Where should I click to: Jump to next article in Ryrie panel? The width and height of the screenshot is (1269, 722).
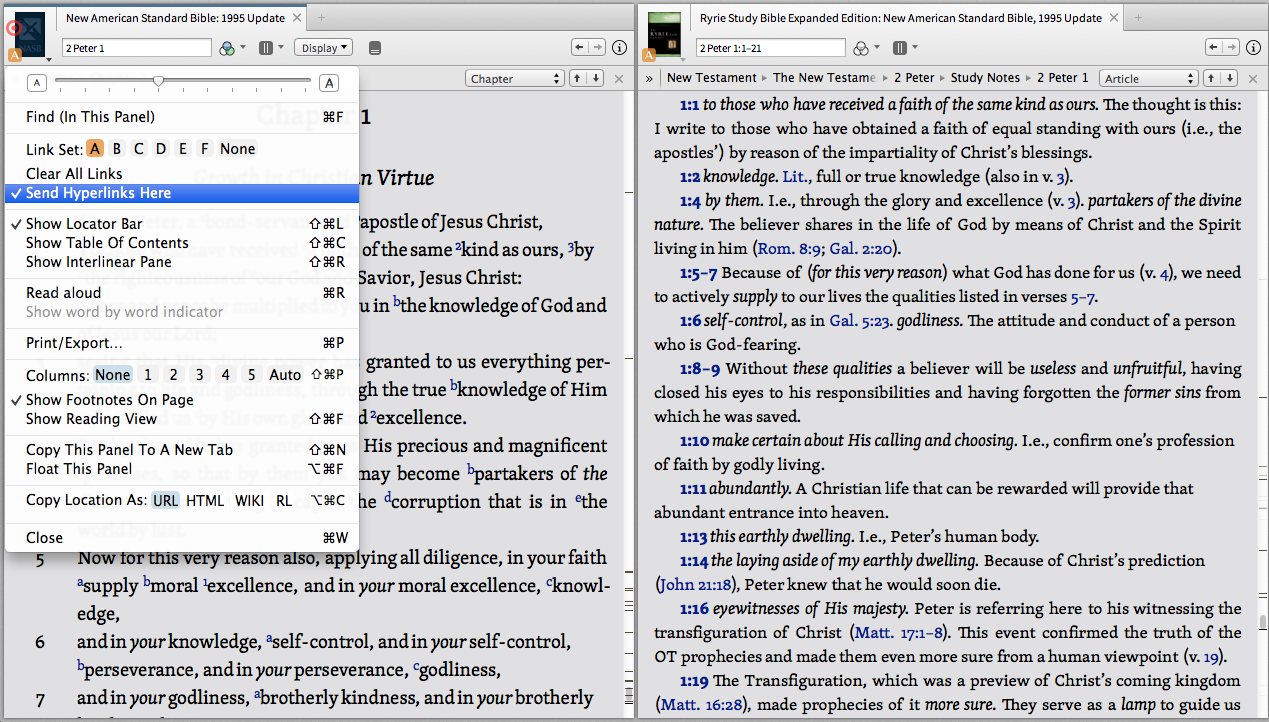point(1229,78)
